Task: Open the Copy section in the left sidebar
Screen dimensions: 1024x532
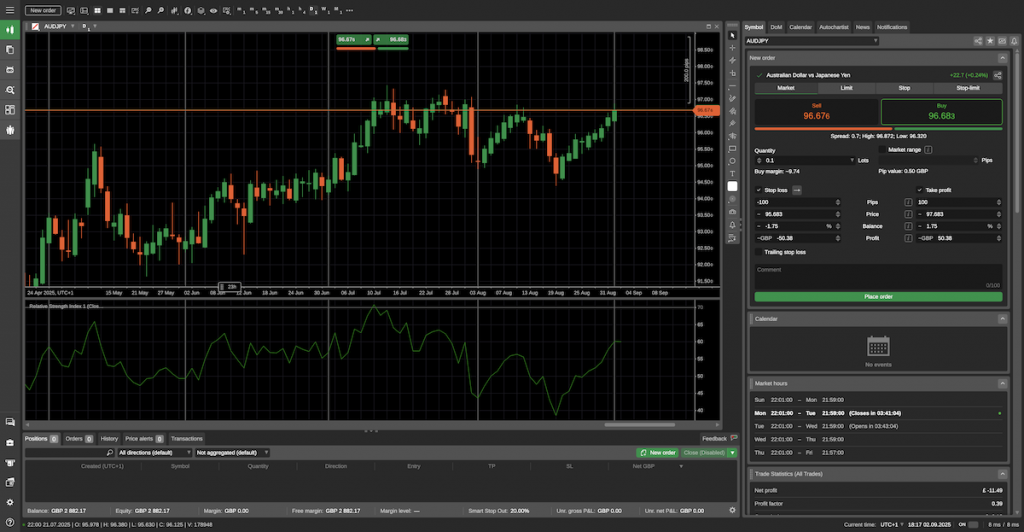Action: 10,50
